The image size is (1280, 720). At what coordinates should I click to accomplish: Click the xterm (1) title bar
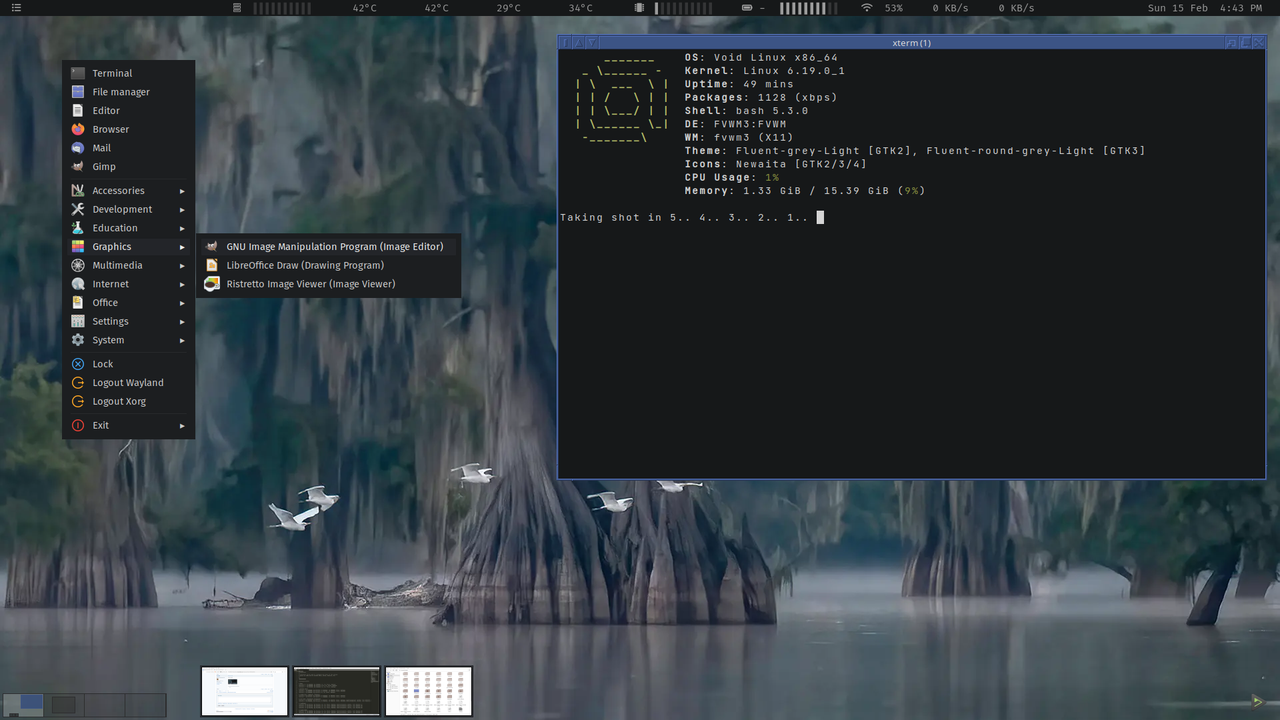911,43
